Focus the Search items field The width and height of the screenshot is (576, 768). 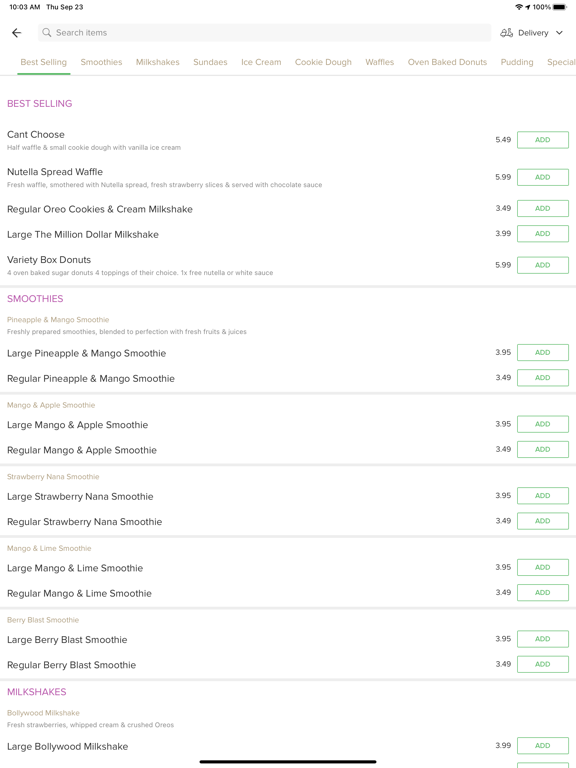tap(264, 33)
